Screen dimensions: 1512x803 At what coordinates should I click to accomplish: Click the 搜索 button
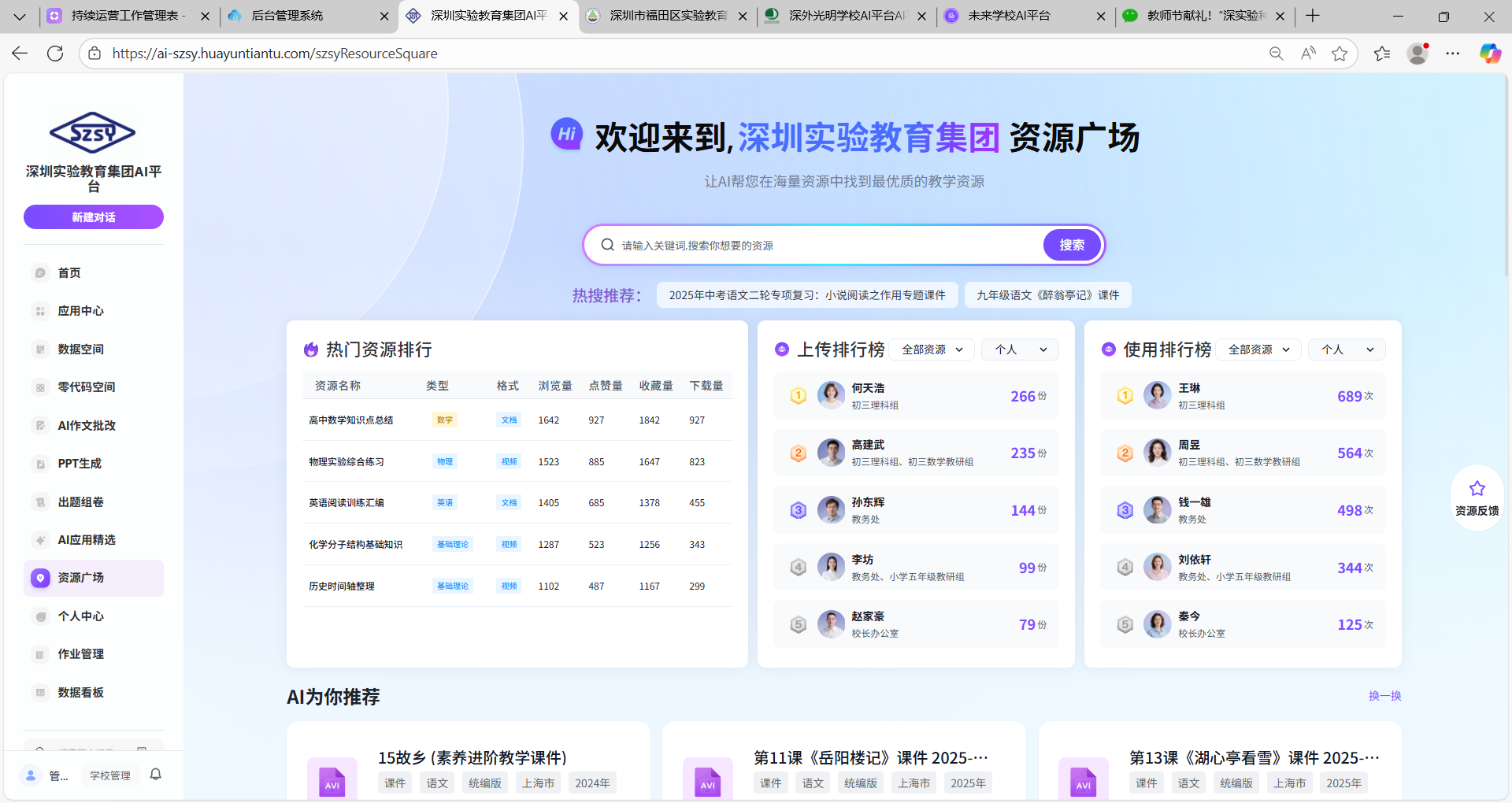(1071, 245)
